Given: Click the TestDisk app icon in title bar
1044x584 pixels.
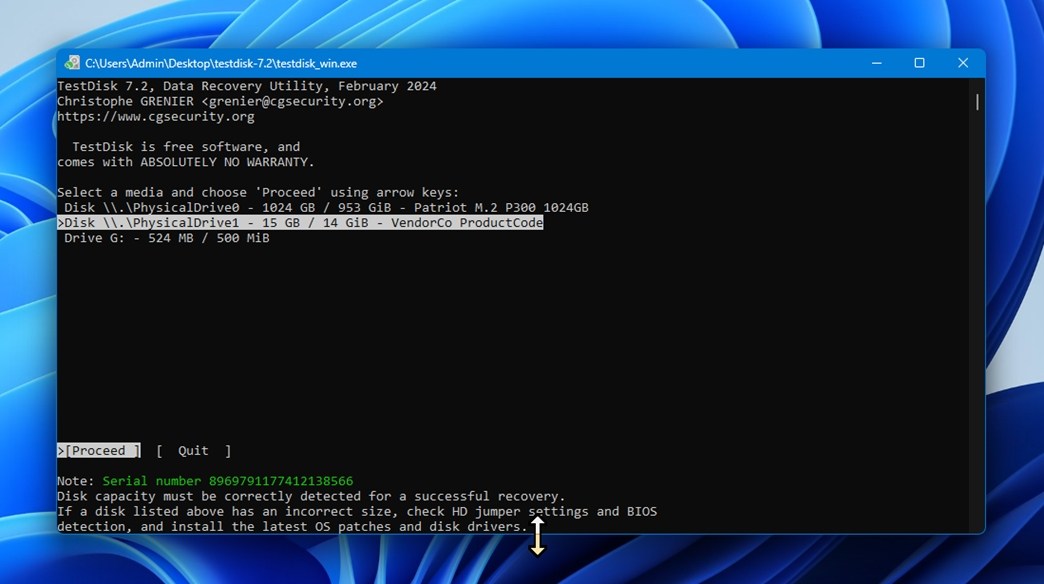Looking at the screenshot, I should point(72,63).
